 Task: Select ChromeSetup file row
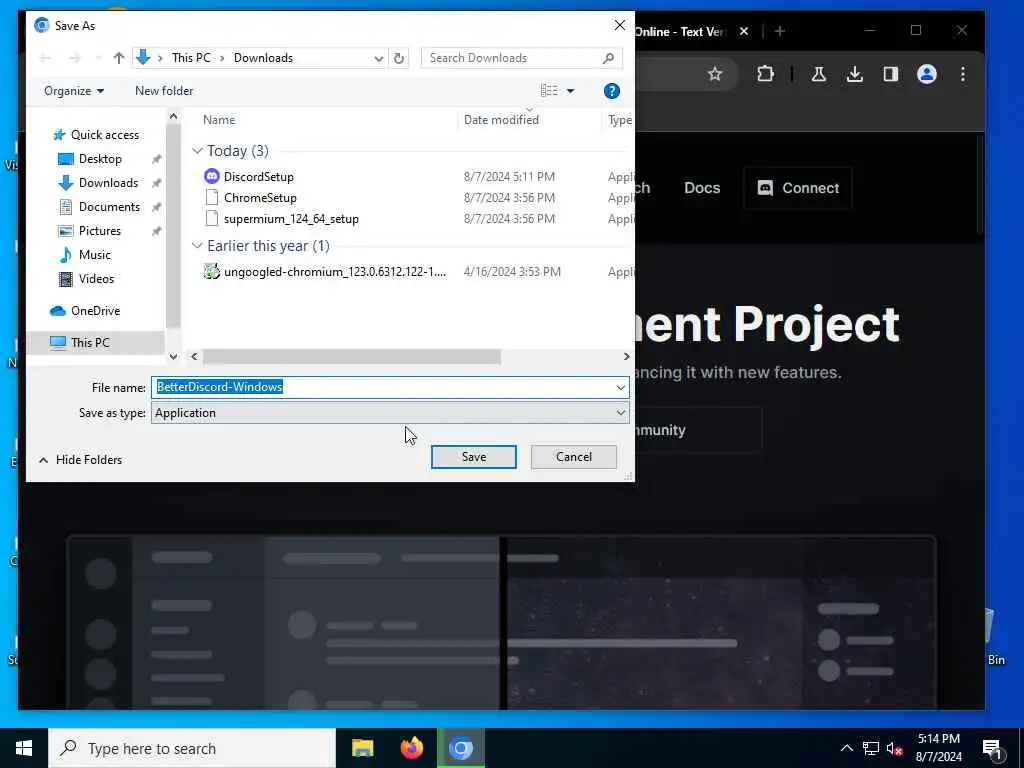(x=413, y=198)
